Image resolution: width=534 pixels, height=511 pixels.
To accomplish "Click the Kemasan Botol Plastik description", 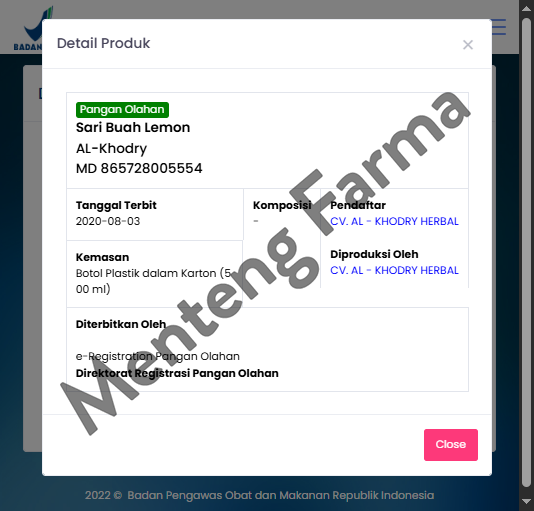I will click(154, 281).
